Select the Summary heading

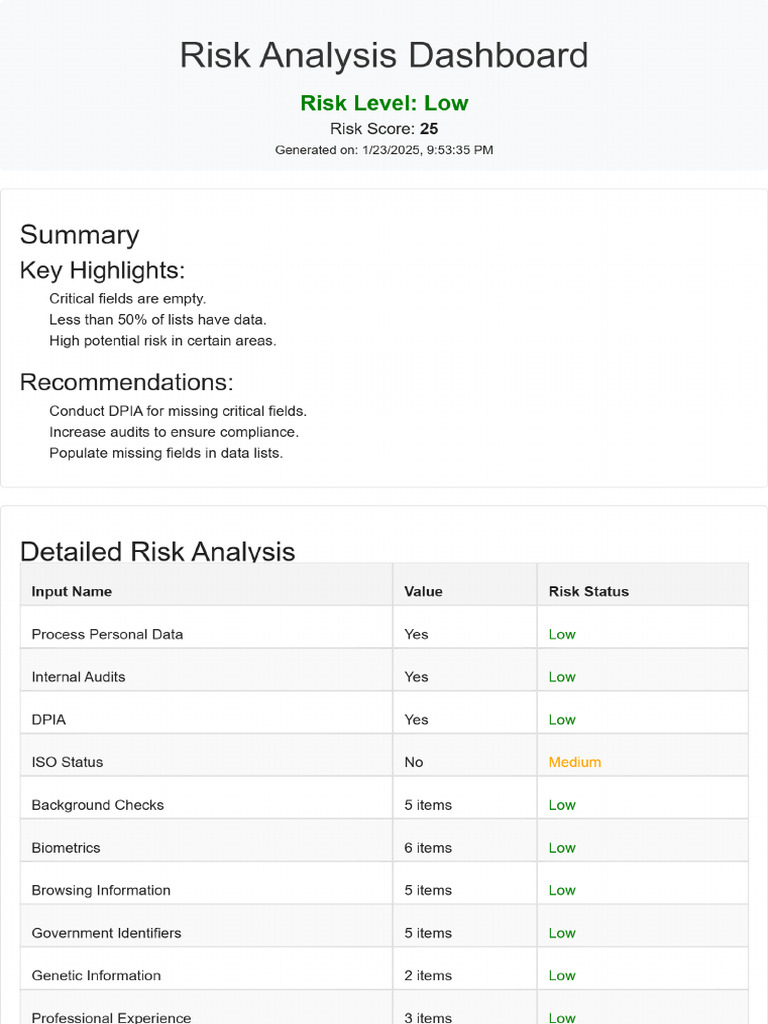tap(80, 235)
